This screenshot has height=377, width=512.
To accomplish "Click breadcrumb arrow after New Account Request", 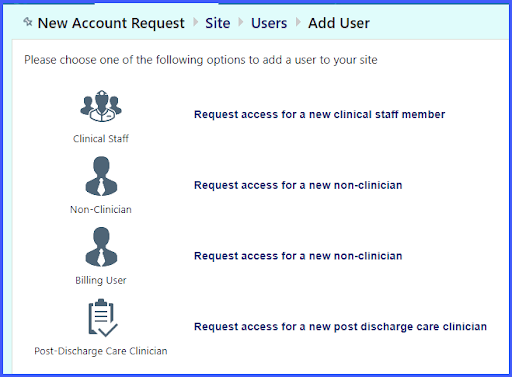I will [x=196, y=22].
